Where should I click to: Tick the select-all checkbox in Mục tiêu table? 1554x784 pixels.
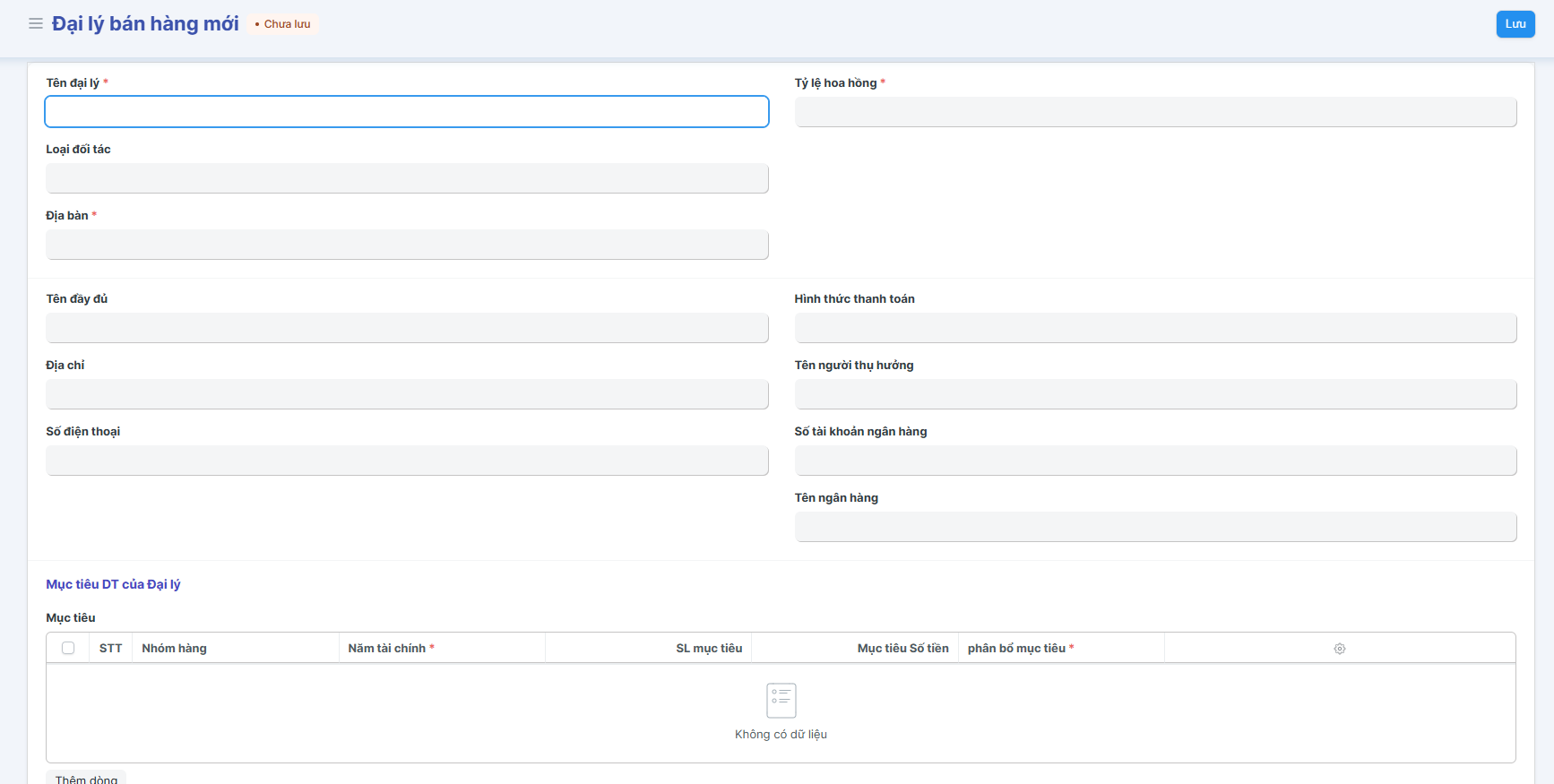(68, 649)
